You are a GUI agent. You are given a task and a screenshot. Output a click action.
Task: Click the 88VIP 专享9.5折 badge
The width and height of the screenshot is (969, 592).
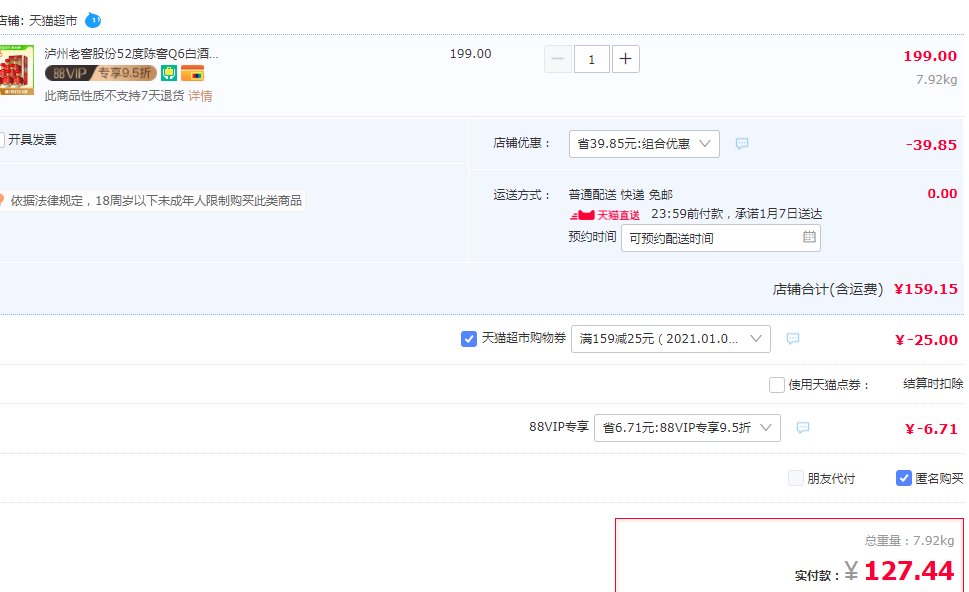click(x=101, y=73)
